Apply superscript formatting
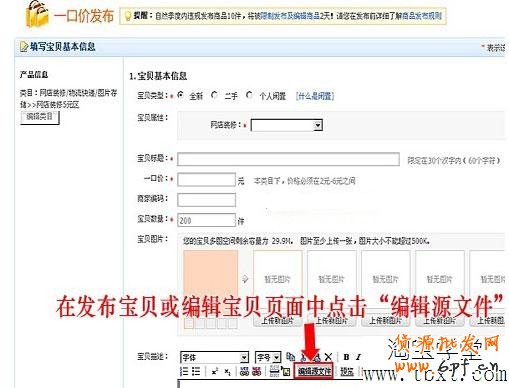Viewport: 509px width, 388px height. coord(214,371)
